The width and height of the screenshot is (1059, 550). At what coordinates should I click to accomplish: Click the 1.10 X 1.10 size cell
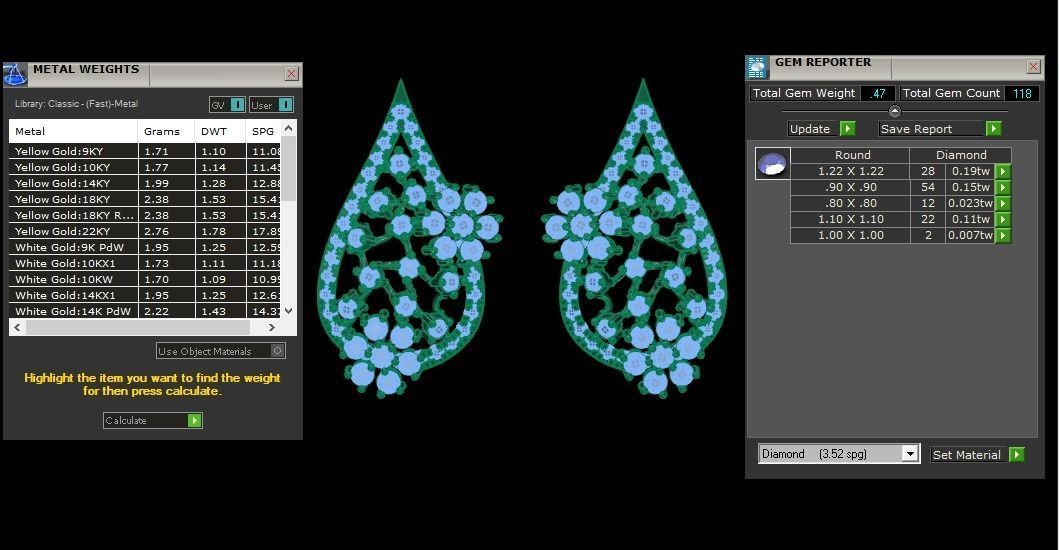850,219
